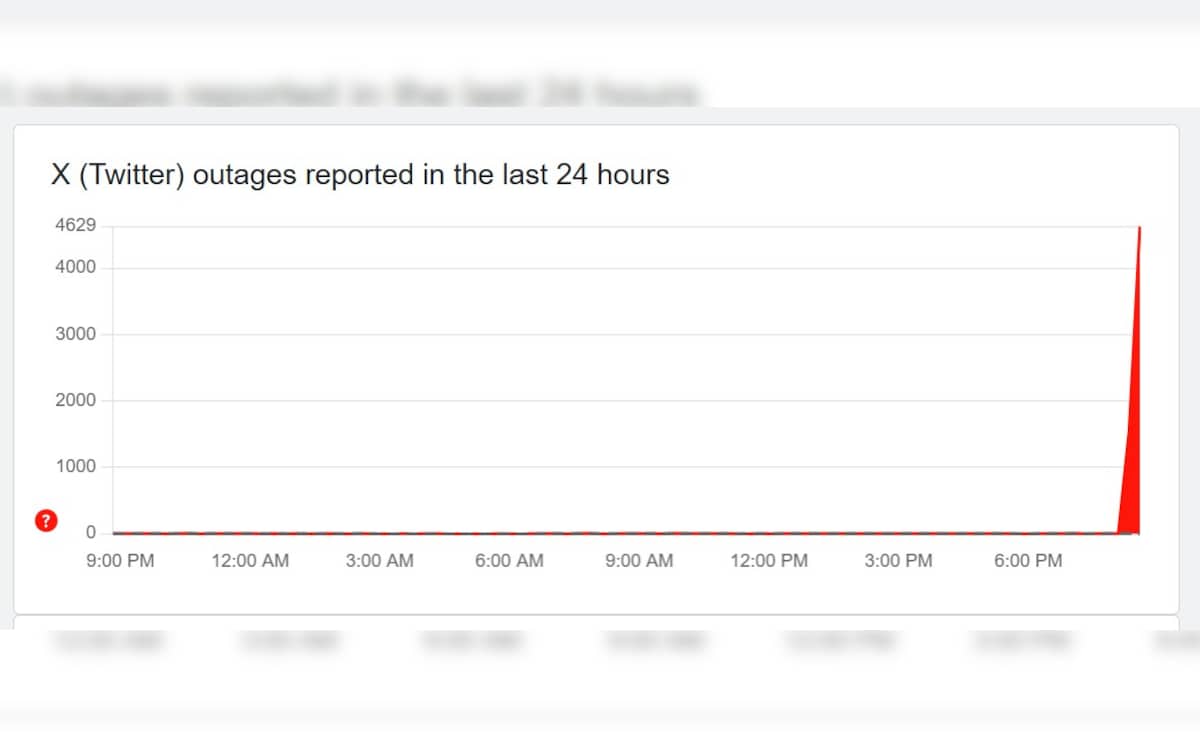1200x738 pixels.
Task: Choose the 12:00 PM time label
Action: pos(769,561)
